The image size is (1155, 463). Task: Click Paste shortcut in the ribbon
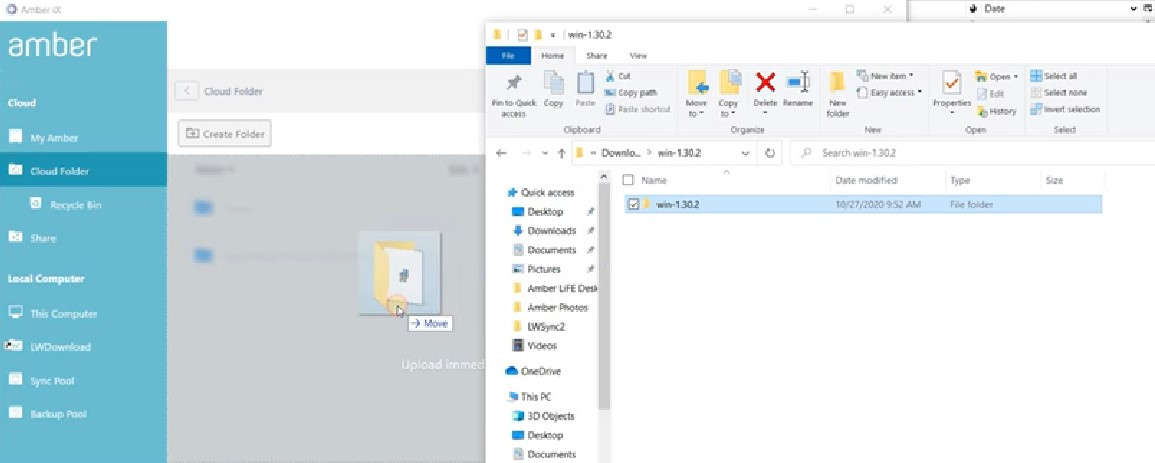point(638,109)
